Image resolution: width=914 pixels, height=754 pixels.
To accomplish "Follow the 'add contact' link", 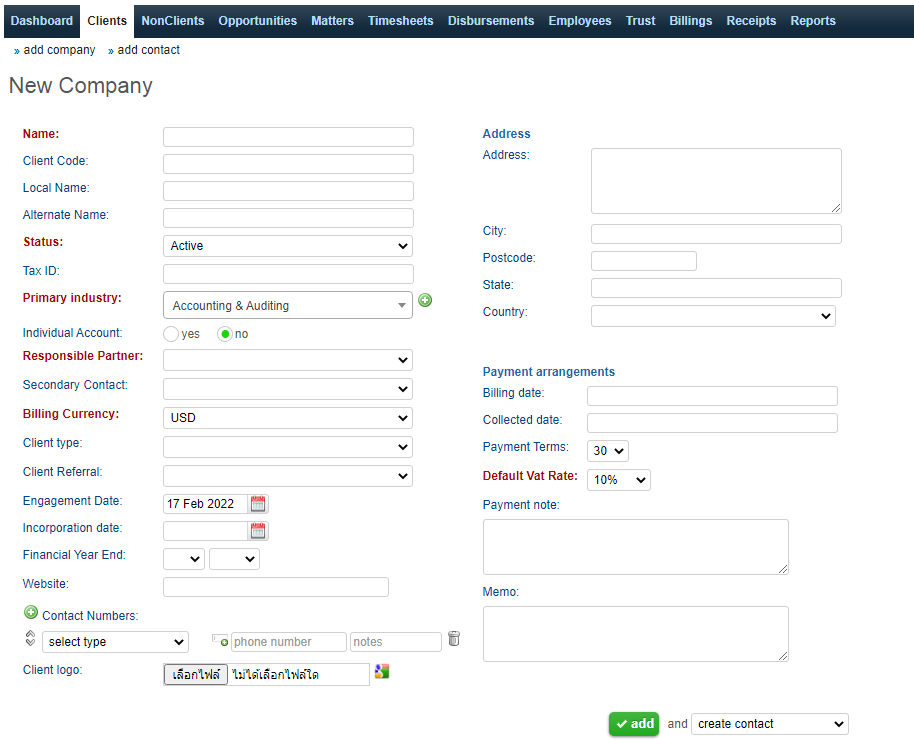I will pos(148,50).
